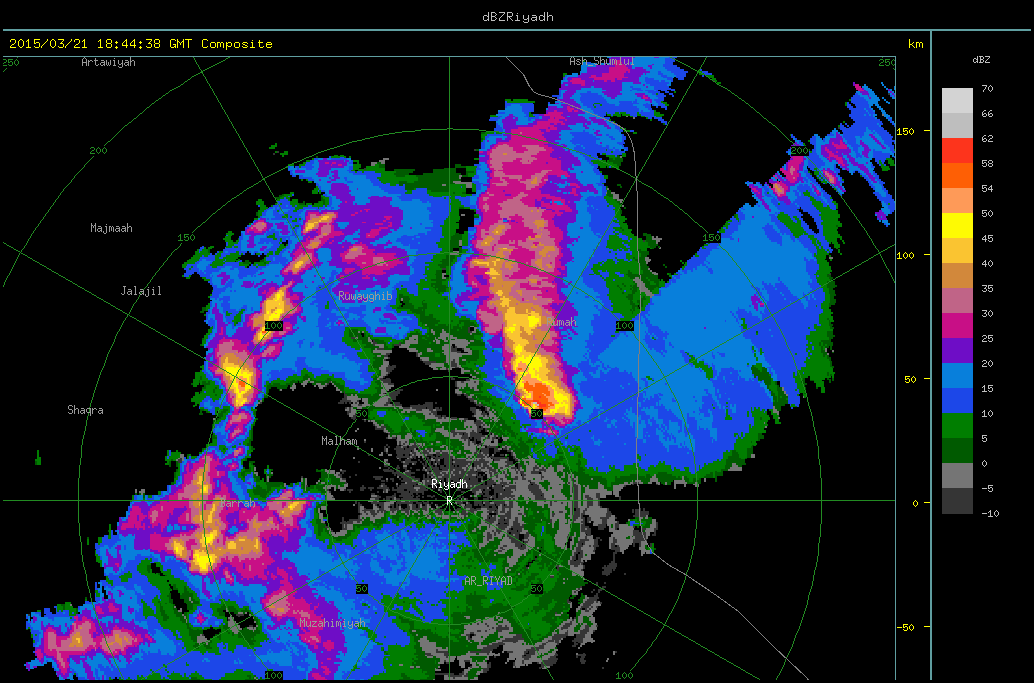Click the light orange 50–54 dBZ legend swatch
Image resolution: width=1034 pixels, height=683 pixels.
coord(957,200)
